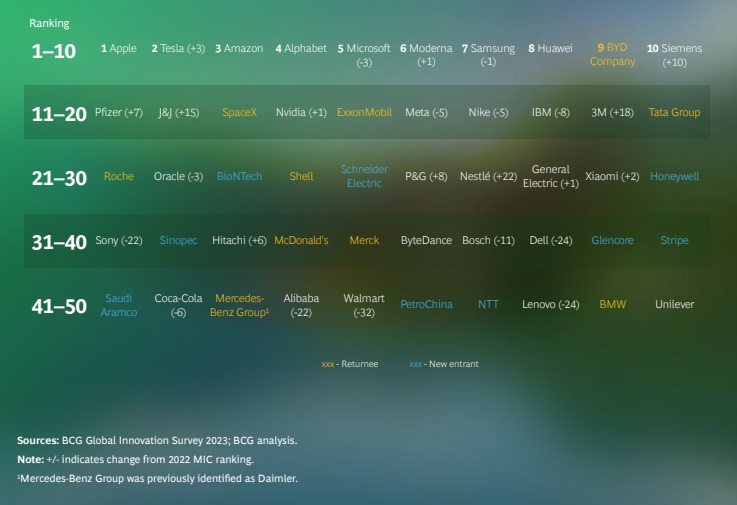Click '5 Microsoft (-3)' entry
The height and width of the screenshot is (505, 737).
(x=364, y=55)
